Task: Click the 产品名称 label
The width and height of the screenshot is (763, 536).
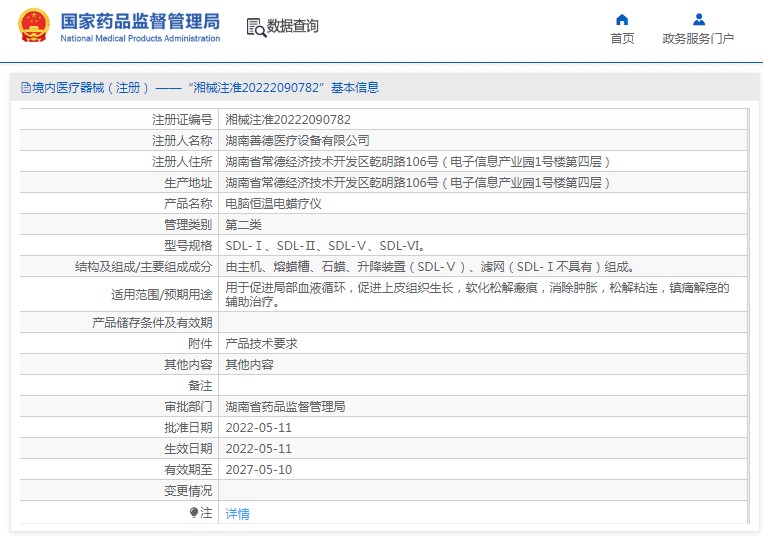Action: 188,203
